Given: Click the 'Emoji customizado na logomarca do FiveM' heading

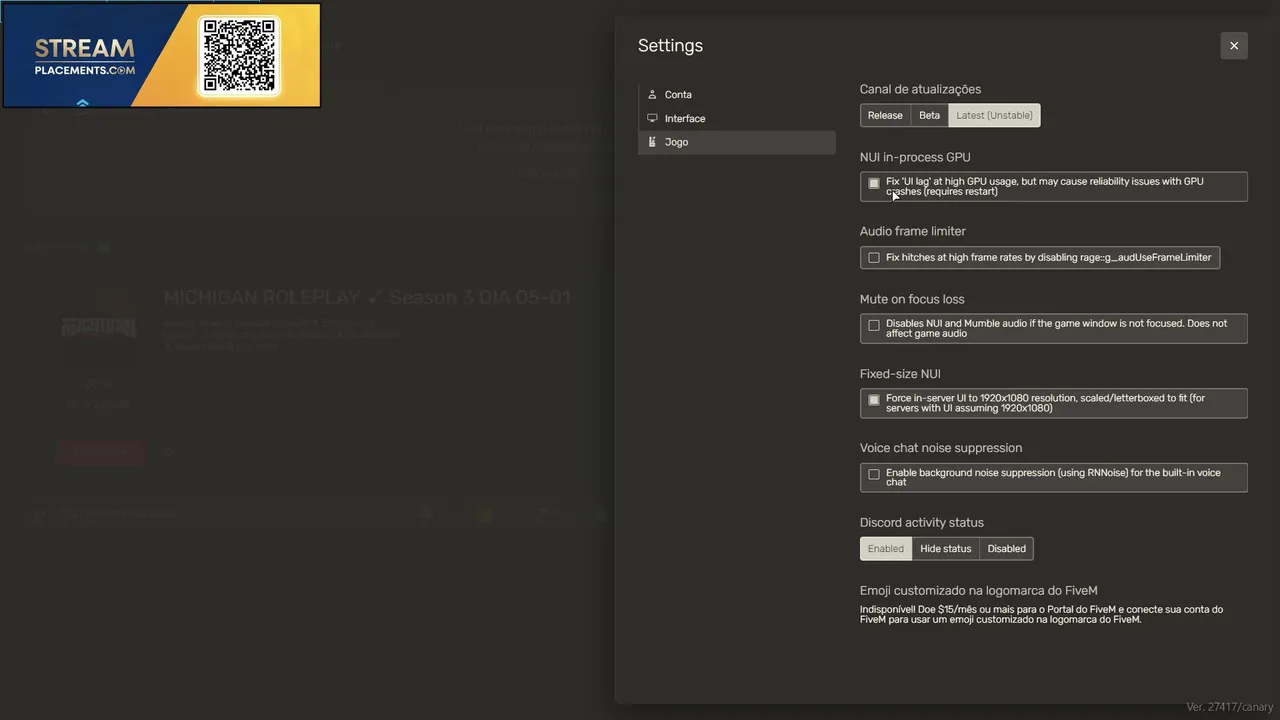Looking at the screenshot, I should point(979,591).
